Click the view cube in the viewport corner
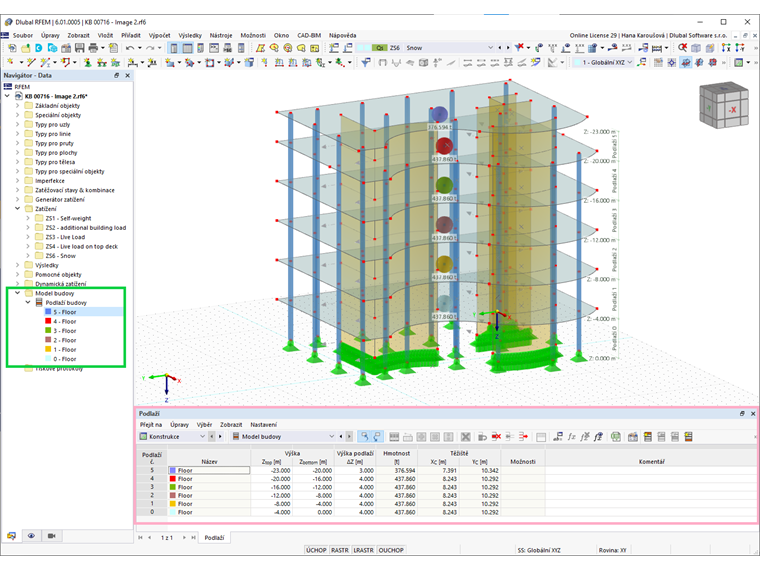 coord(724,104)
